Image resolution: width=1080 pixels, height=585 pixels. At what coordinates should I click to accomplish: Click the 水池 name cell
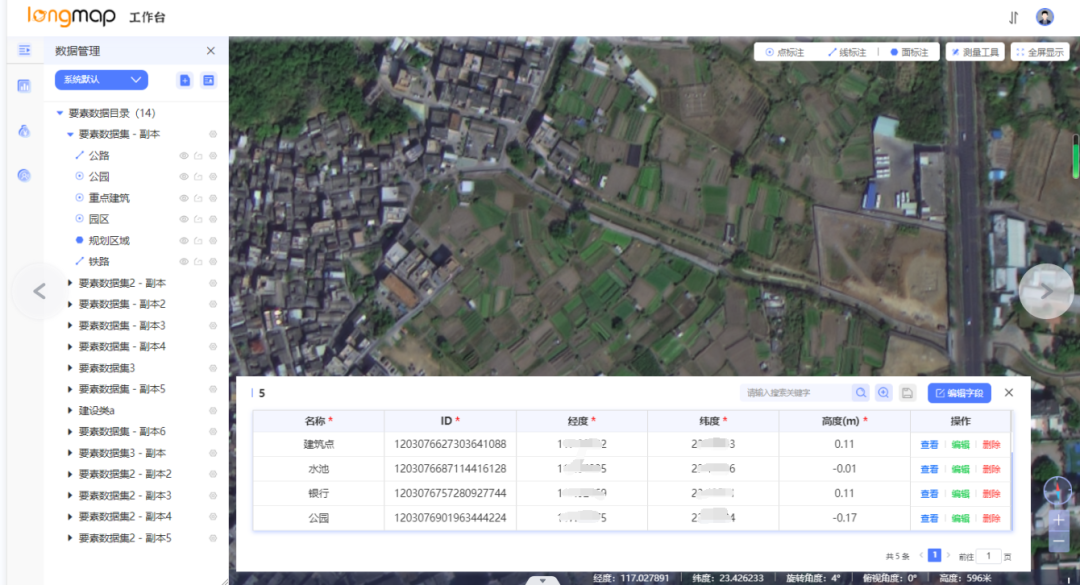click(318, 469)
